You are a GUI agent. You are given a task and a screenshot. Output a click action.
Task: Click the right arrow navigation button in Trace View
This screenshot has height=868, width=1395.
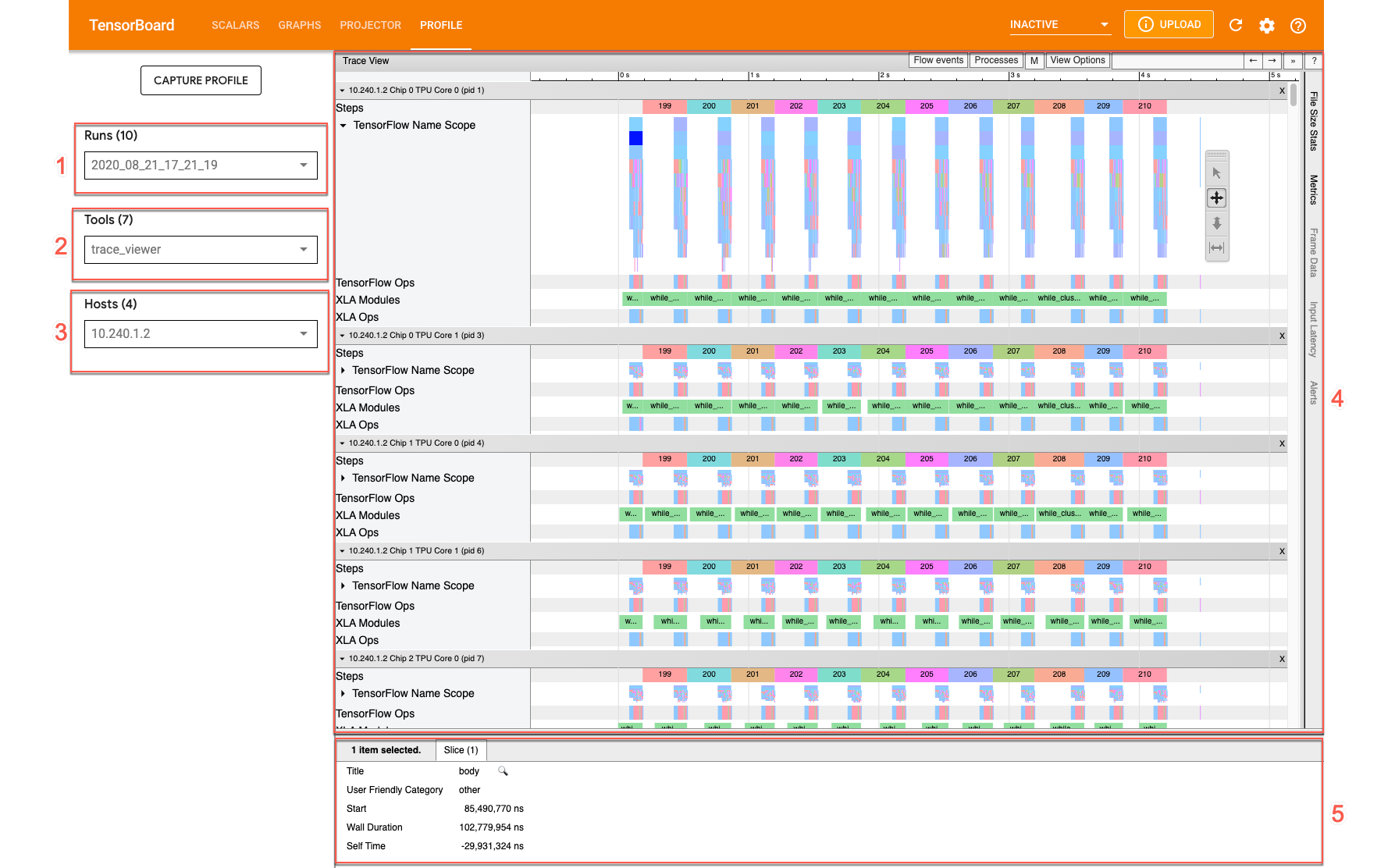pyautogui.click(x=1272, y=60)
